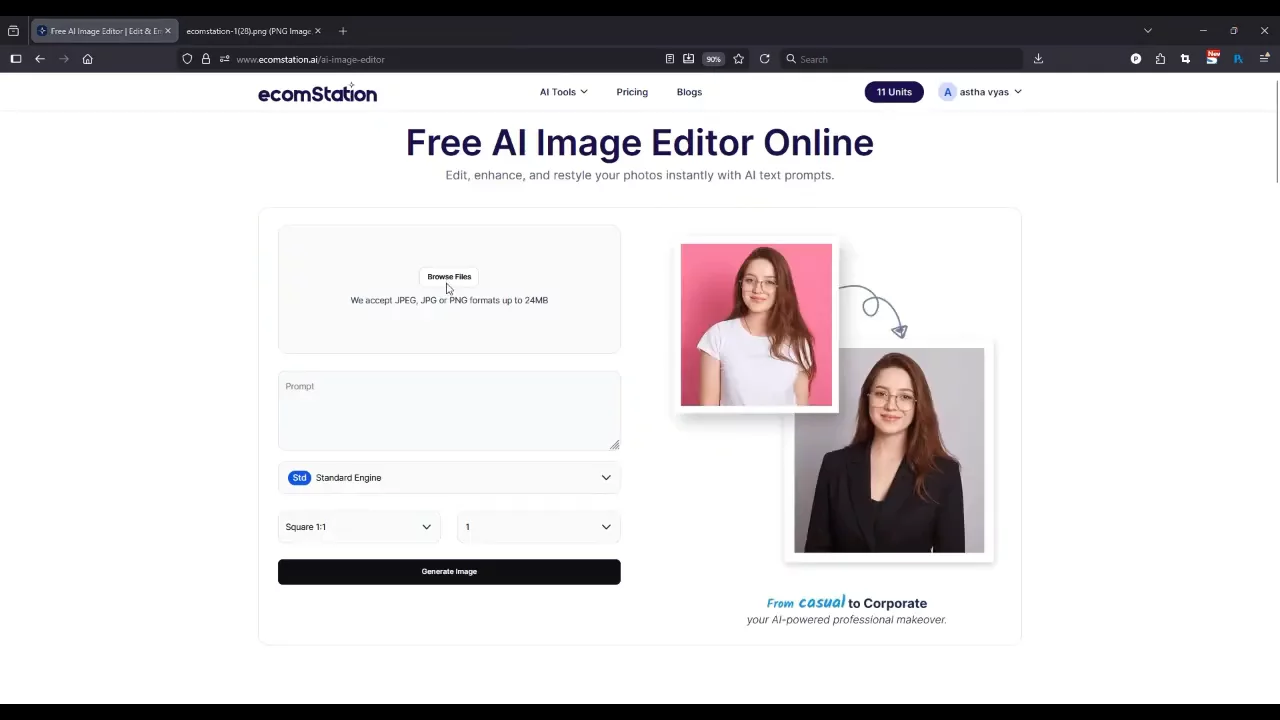
Task: Go to ecomStation logo homepage
Action: click(317, 93)
